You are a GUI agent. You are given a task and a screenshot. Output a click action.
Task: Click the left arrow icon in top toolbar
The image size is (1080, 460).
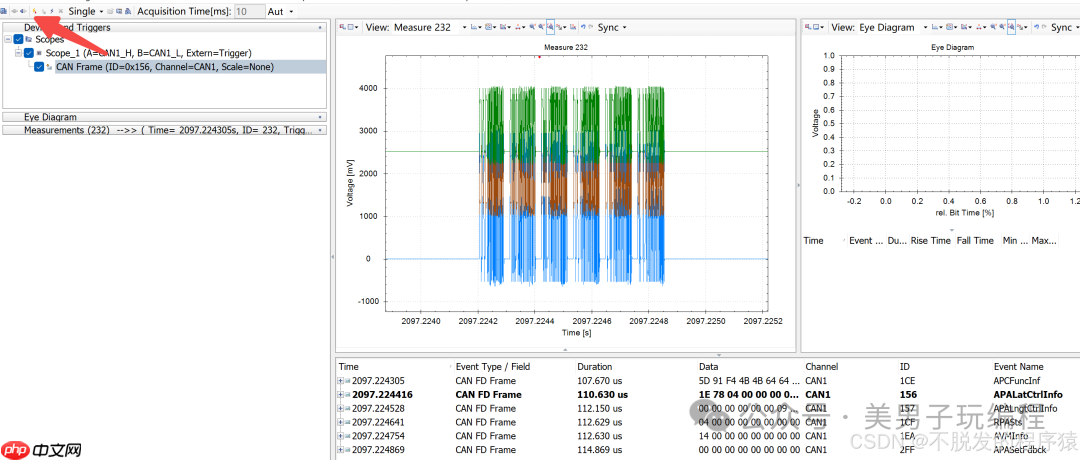coord(14,11)
